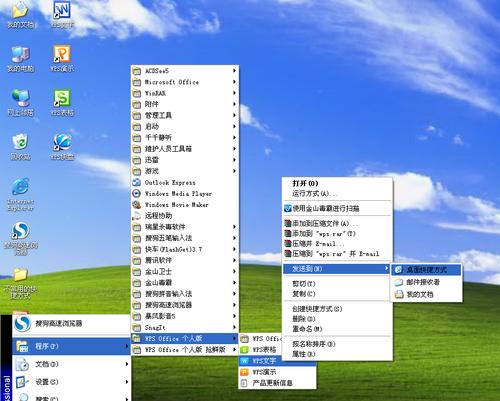Select the blue globe WPS shortcut beside 回收站
The width and height of the screenshot is (500, 401).
point(62,147)
